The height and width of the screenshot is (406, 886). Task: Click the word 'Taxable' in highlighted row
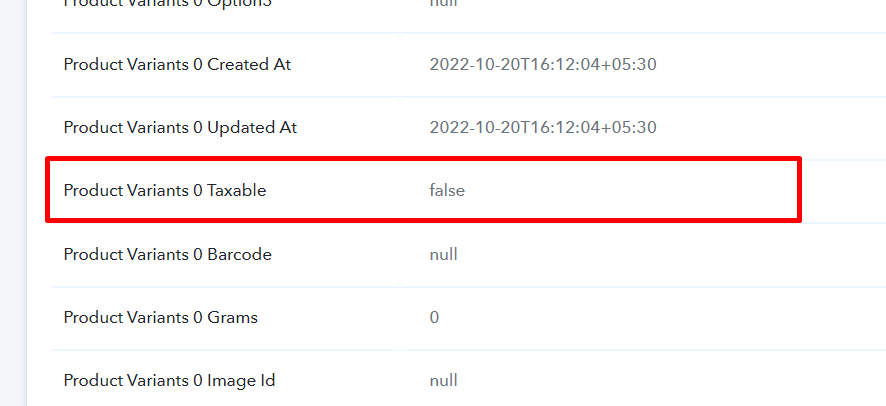click(x=236, y=190)
